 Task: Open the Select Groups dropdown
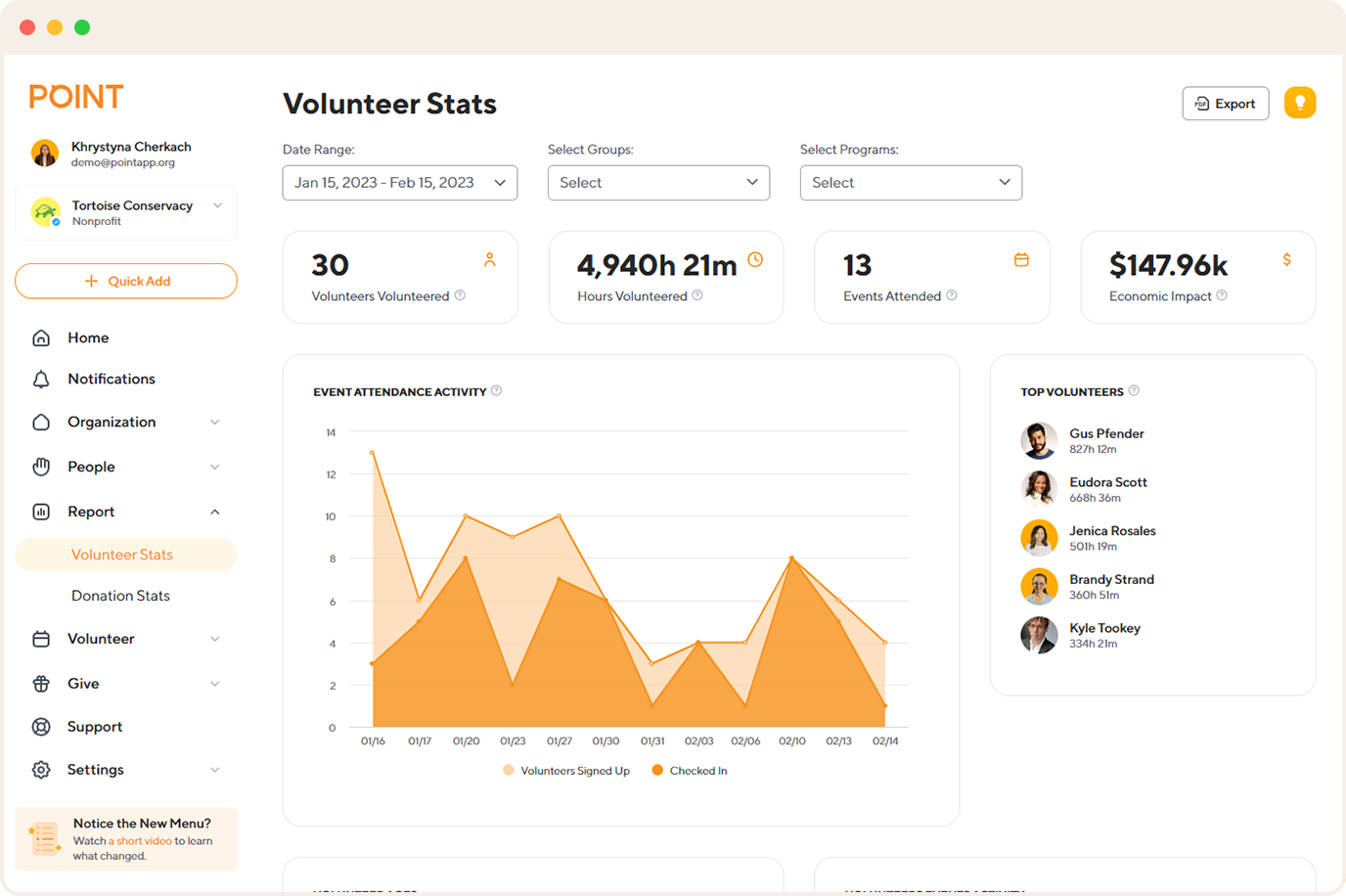tap(658, 182)
